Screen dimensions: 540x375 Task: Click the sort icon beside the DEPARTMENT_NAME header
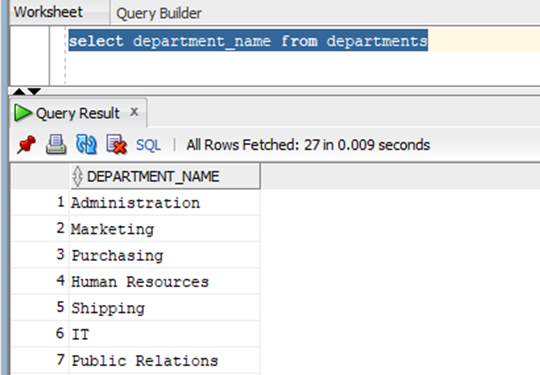77,176
